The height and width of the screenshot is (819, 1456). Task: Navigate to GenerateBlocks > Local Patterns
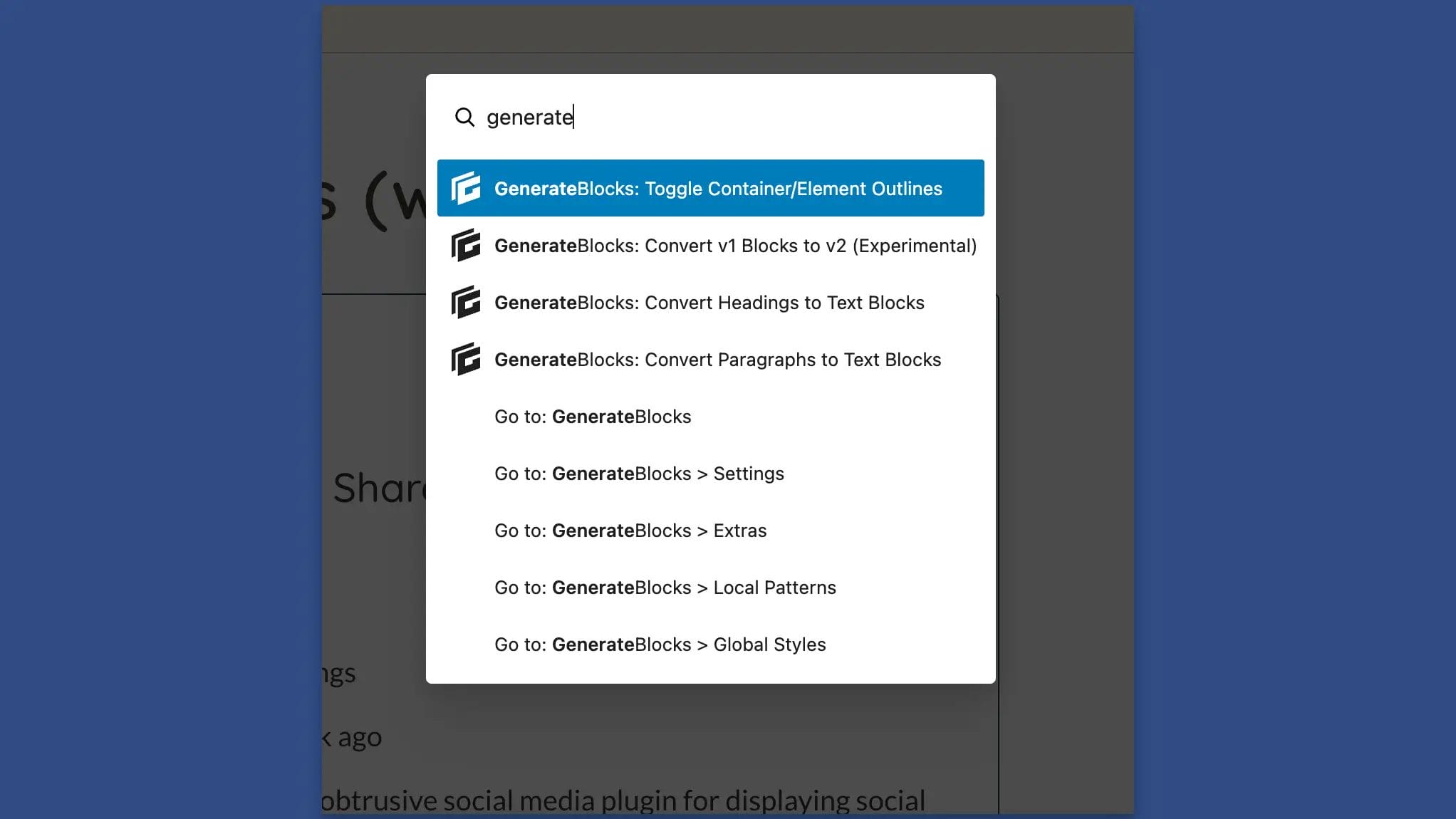click(x=665, y=588)
